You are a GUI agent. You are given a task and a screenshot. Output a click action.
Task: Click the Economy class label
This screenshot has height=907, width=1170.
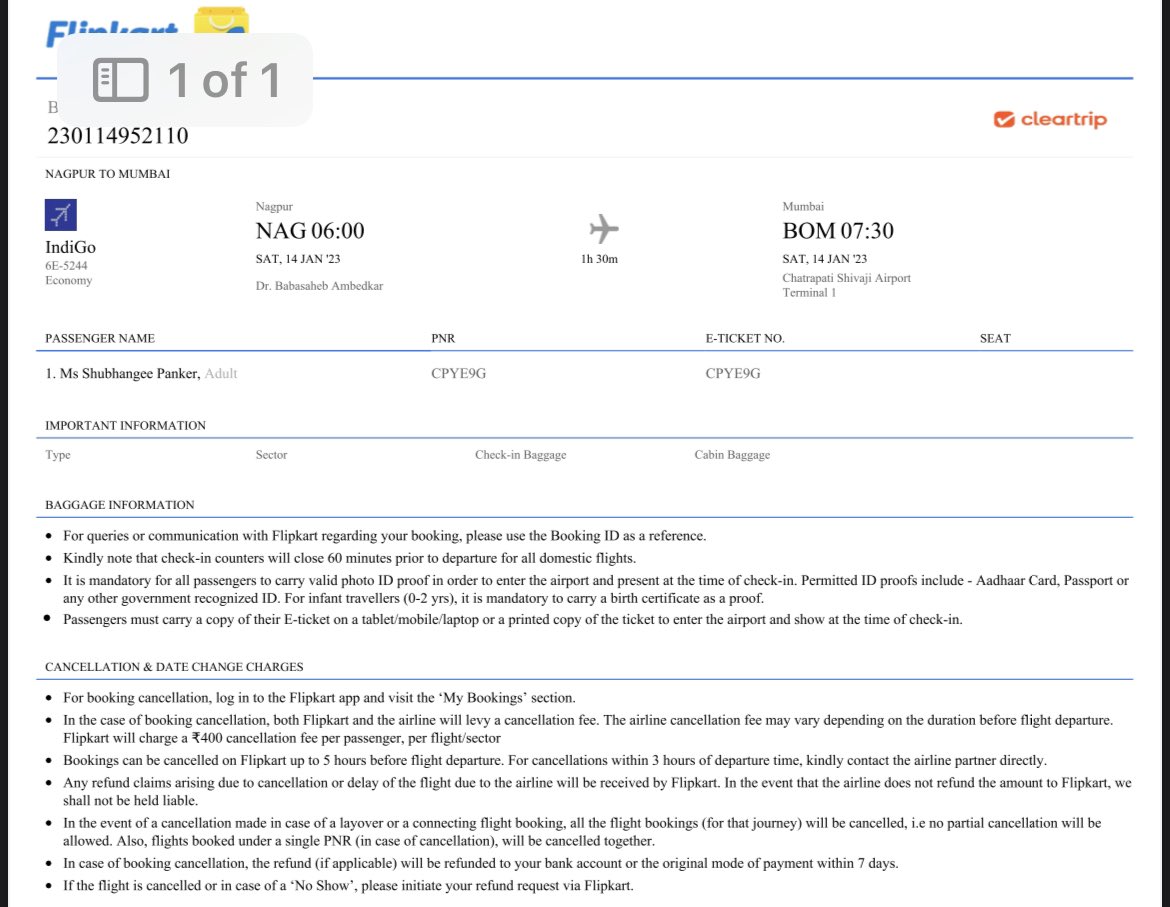coord(69,280)
